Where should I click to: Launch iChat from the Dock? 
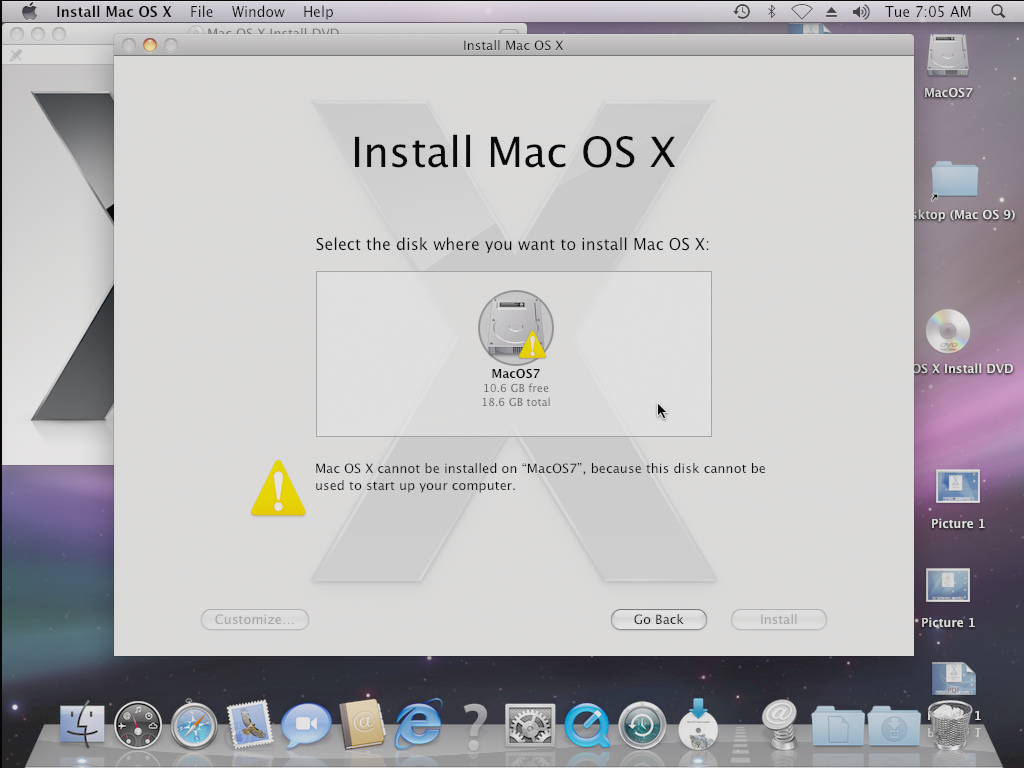[306, 725]
